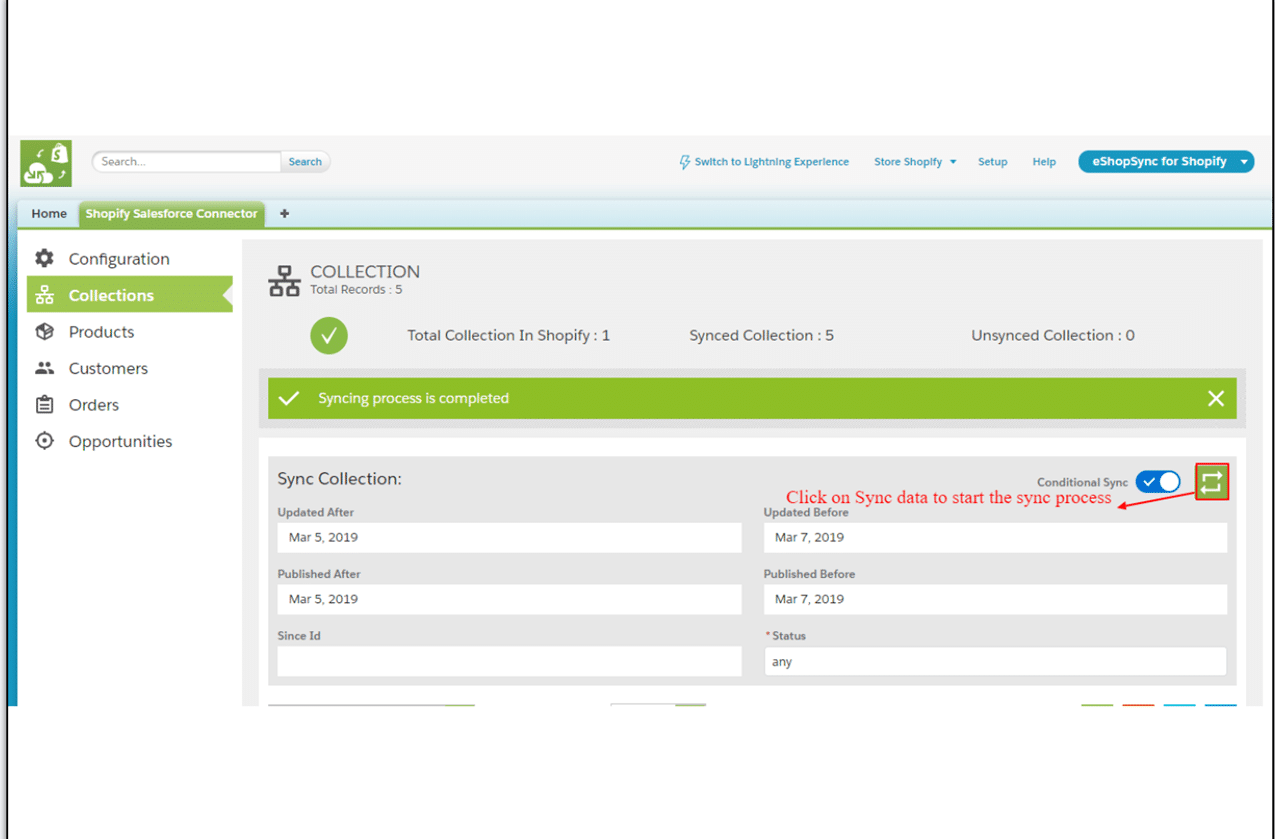Switch to the Home tab

(49, 214)
